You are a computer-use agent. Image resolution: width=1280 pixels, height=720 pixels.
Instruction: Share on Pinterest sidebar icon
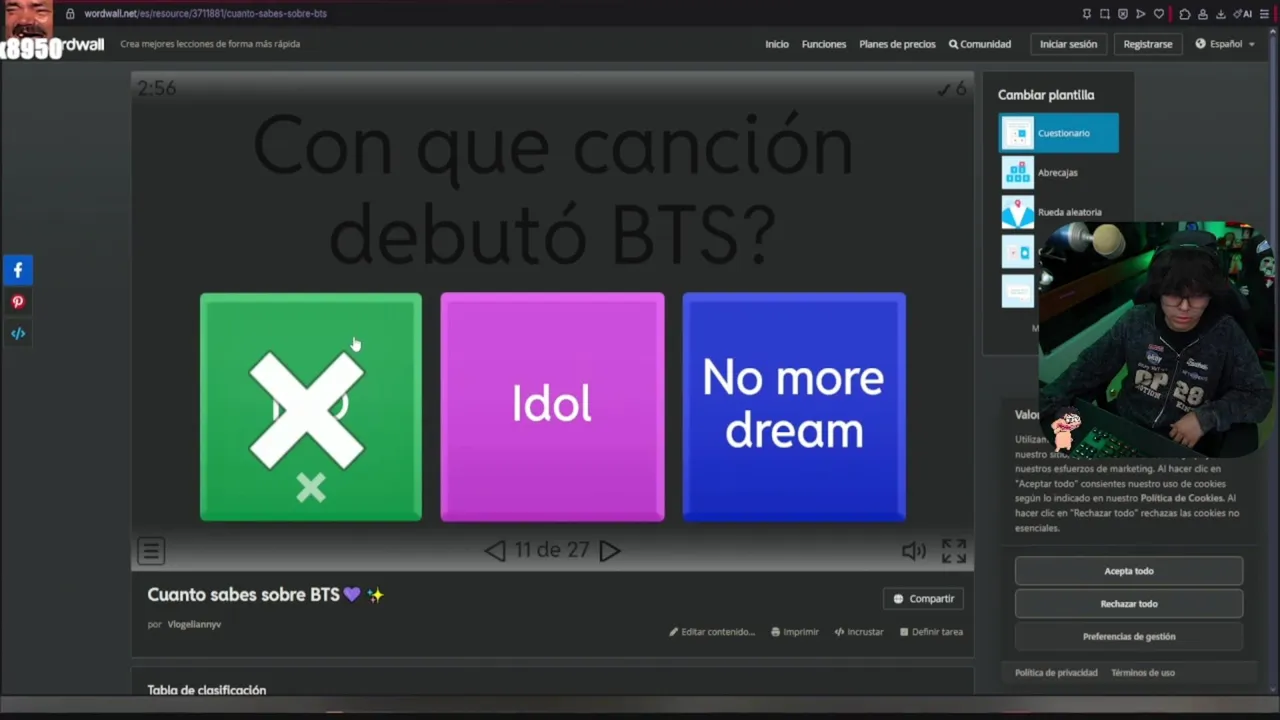18,302
